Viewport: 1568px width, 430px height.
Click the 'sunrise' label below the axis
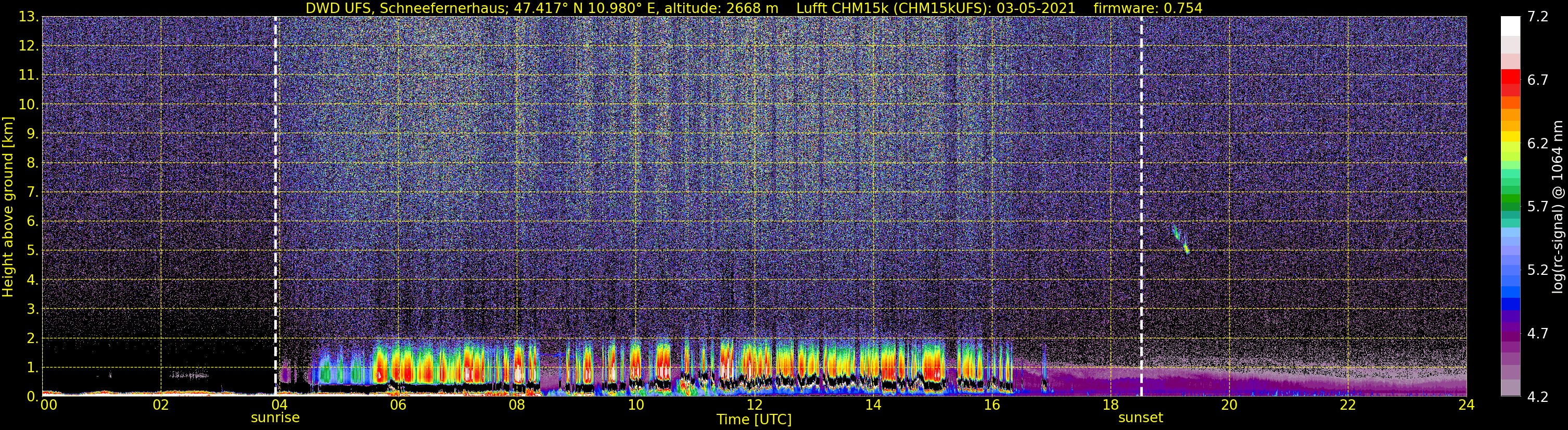(x=275, y=418)
